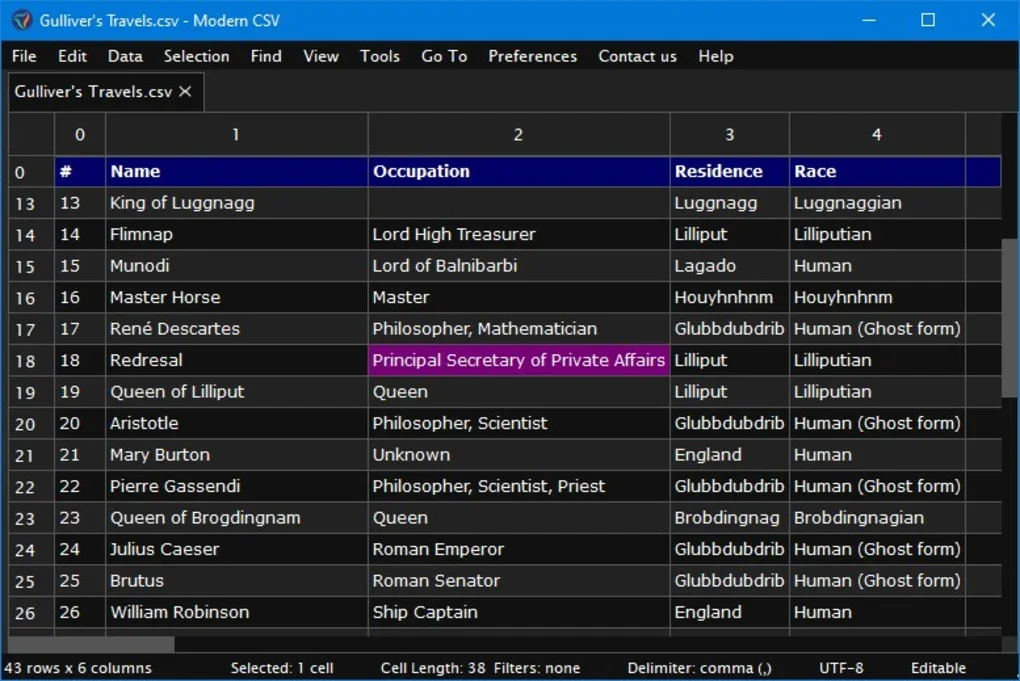Close the Gulliver's Travels.csv tab

tap(184, 90)
